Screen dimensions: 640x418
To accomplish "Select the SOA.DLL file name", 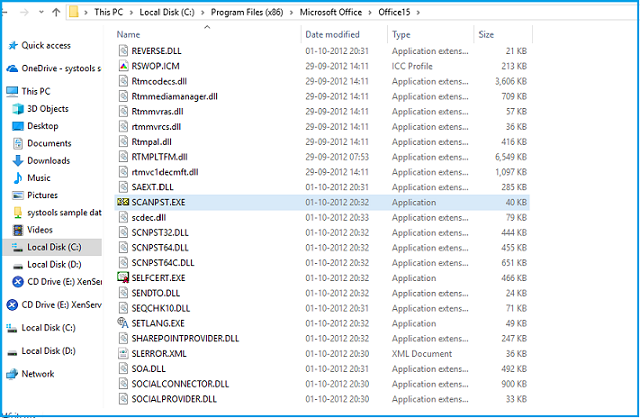I will point(148,369).
